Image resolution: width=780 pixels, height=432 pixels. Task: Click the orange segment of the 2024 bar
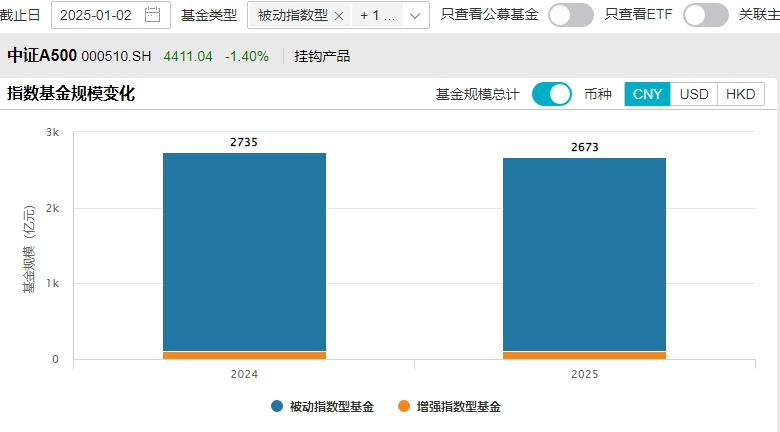244,355
